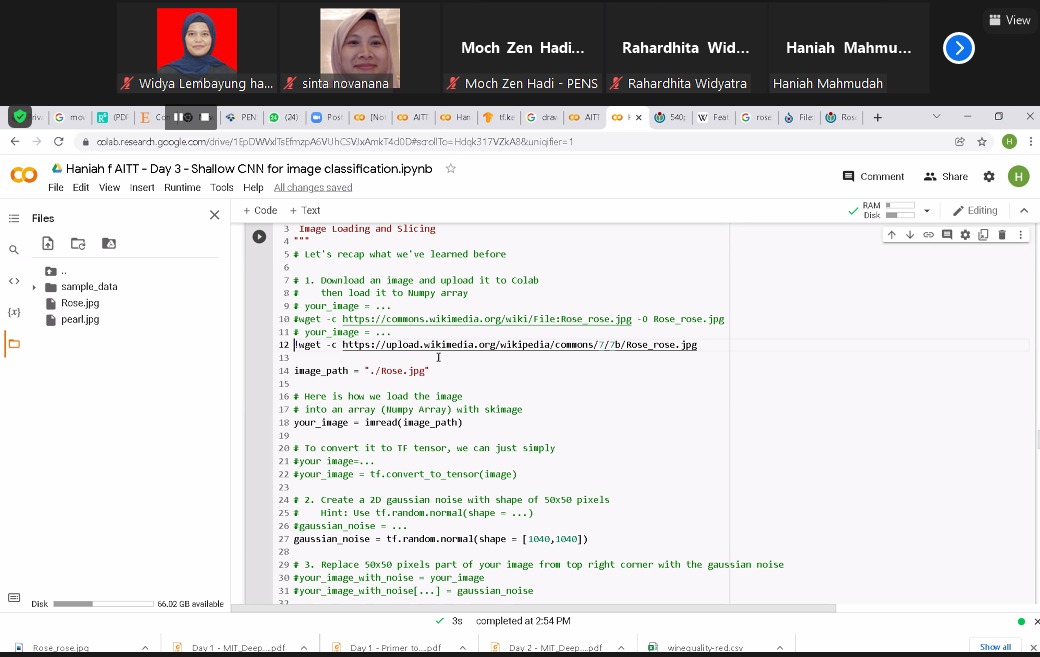This screenshot has height=657, width=1040.
Task: Star the notebook title
Action: click(x=451, y=168)
